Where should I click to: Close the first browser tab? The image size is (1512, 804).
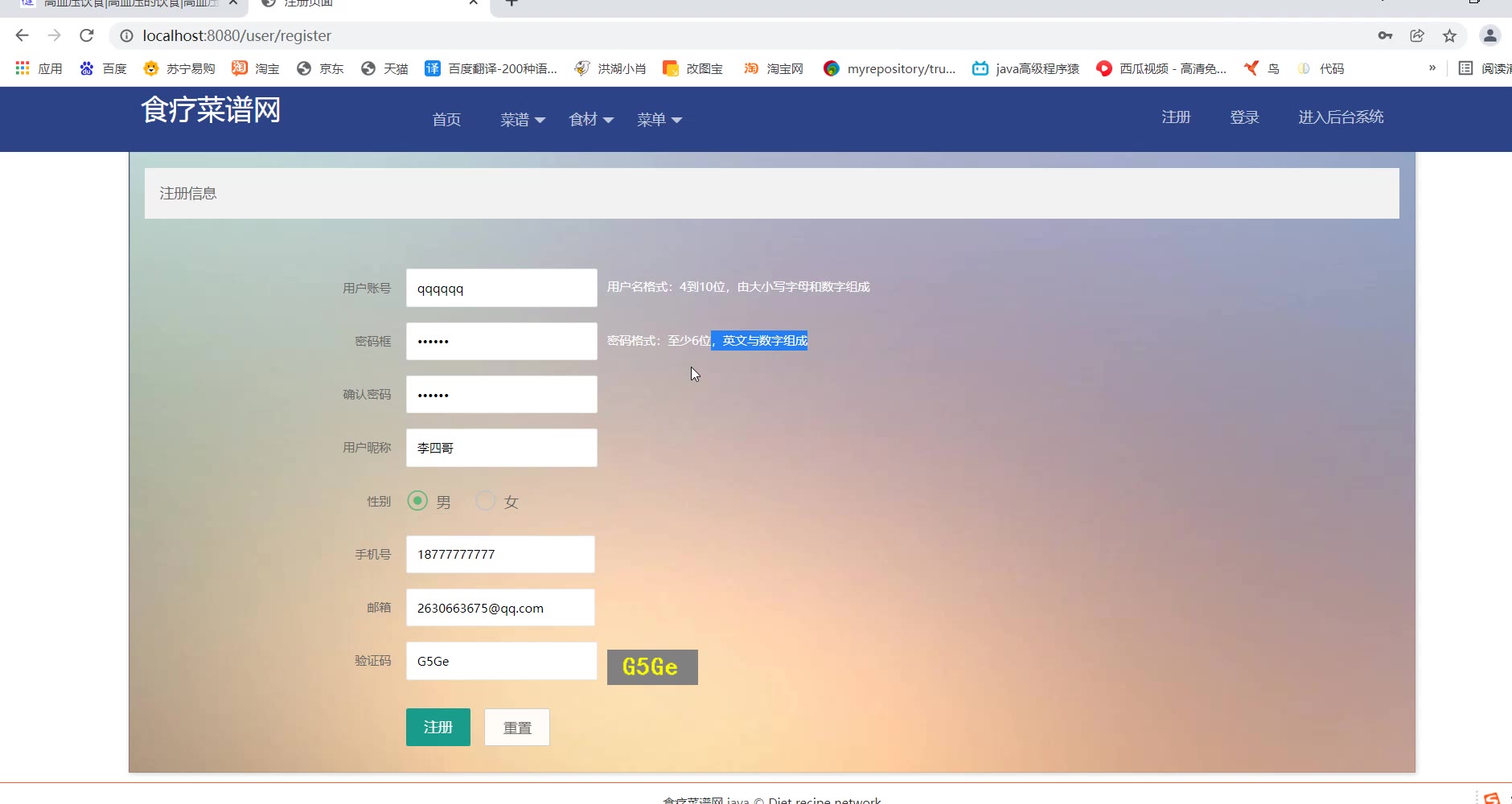pyautogui.click(x=233, y=3)
